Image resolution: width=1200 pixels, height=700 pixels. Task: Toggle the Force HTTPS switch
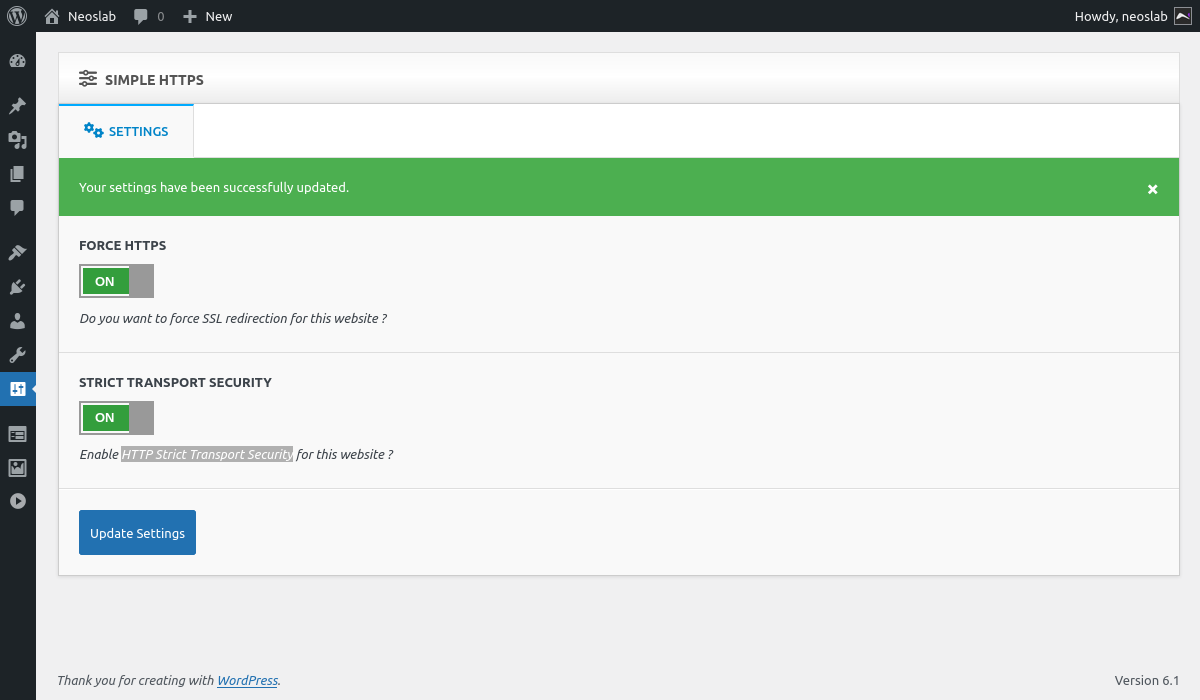116,281
